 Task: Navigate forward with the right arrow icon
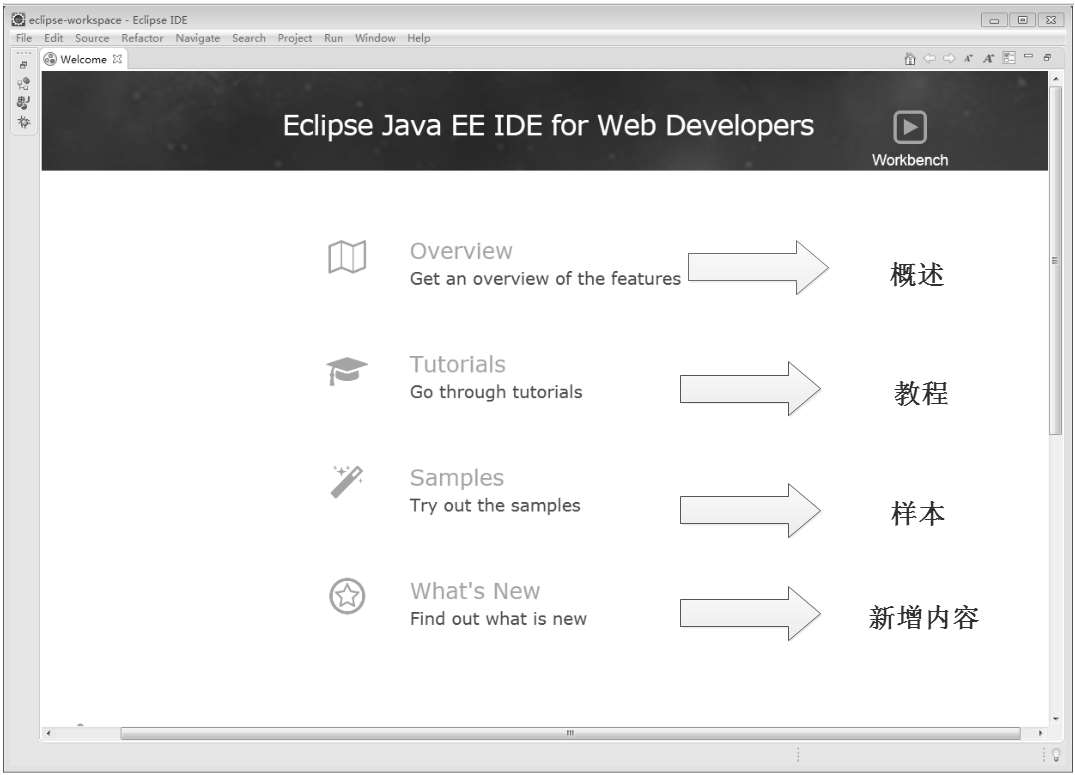[x=949, y=59]
